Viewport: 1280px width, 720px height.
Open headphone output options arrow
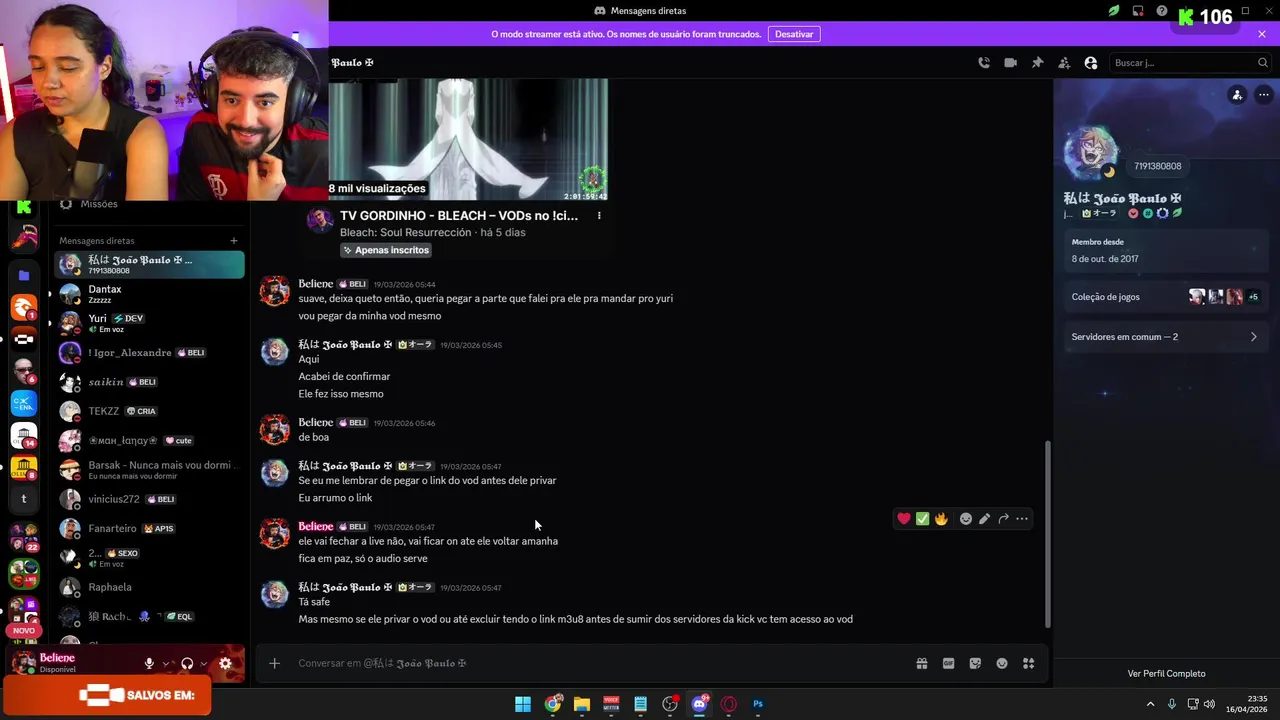[204, 663]
